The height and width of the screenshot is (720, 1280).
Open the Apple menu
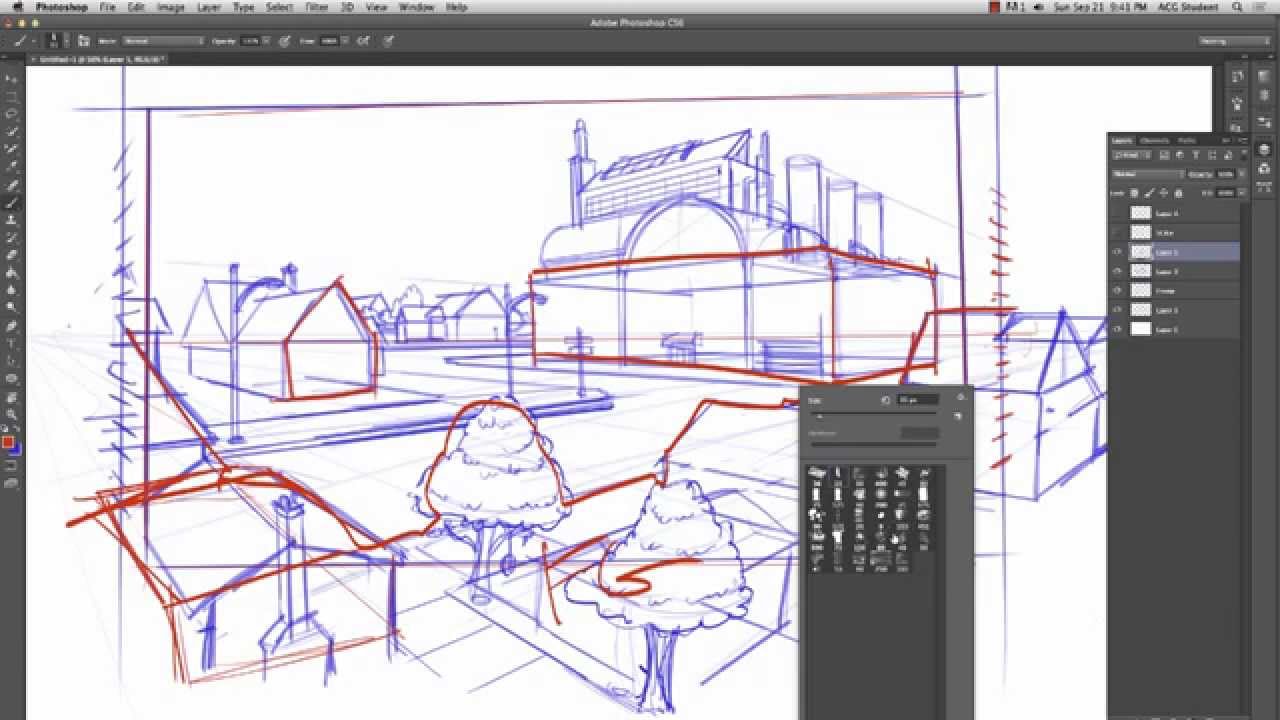click(x=16, y=7)
